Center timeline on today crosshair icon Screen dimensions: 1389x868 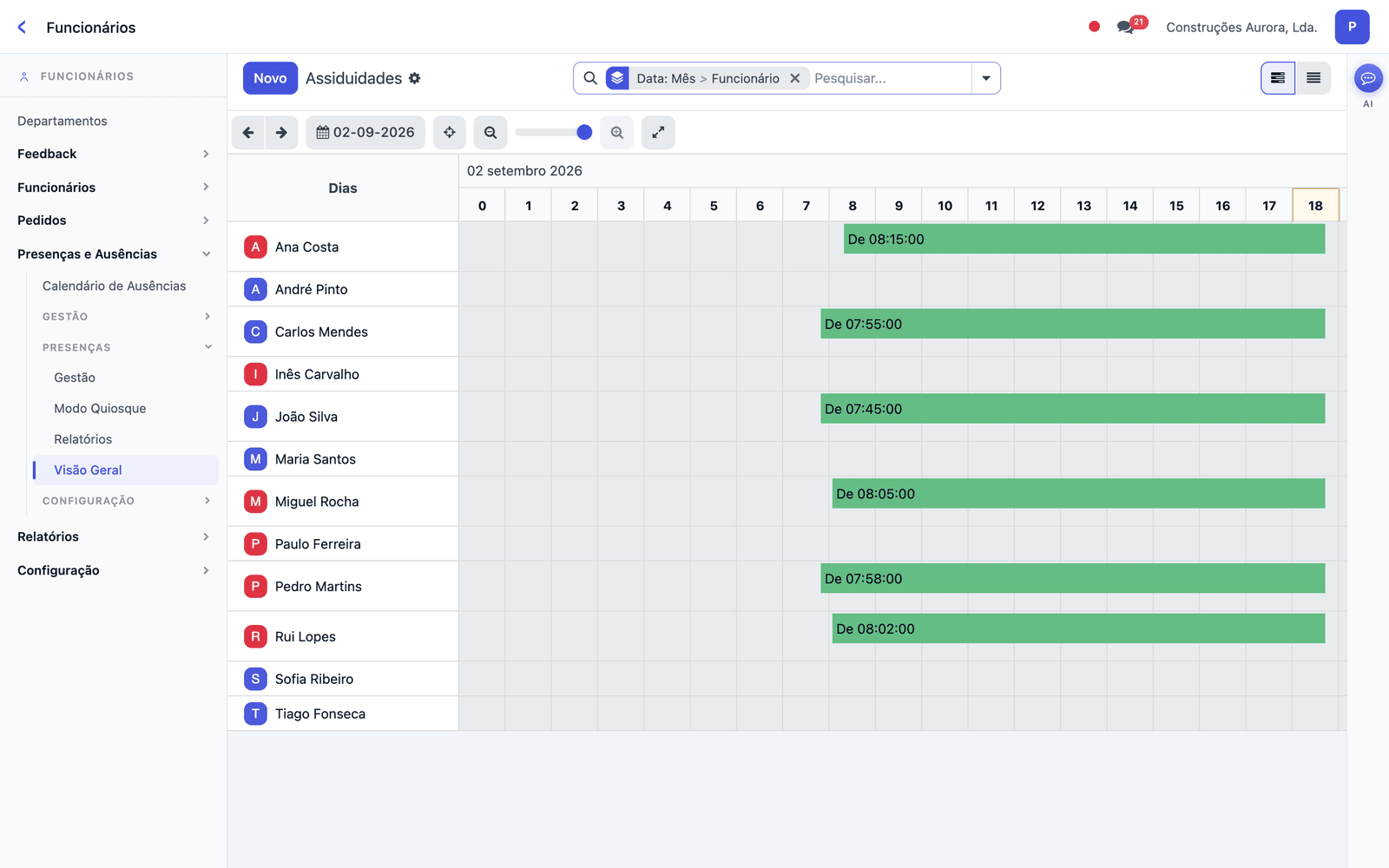tap(450, 133)
